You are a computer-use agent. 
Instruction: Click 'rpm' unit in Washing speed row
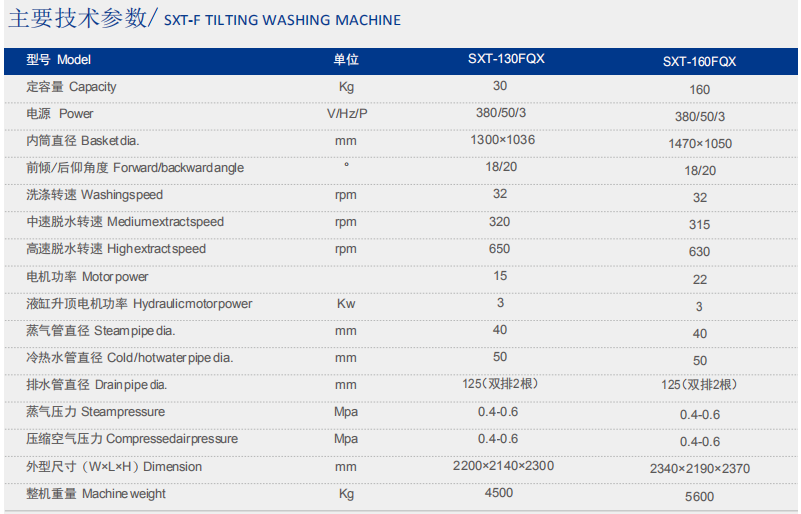pos(346,195)
